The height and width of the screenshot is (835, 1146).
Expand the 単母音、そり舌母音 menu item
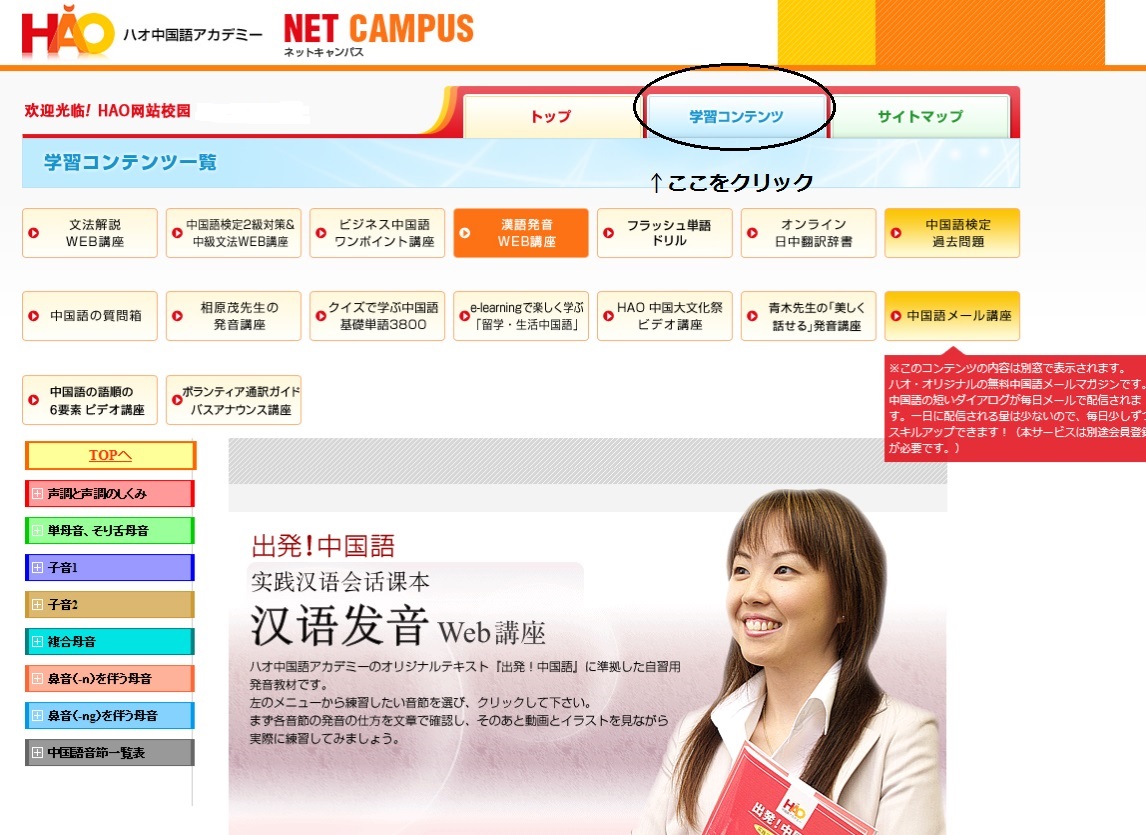(x=37, y=531)
